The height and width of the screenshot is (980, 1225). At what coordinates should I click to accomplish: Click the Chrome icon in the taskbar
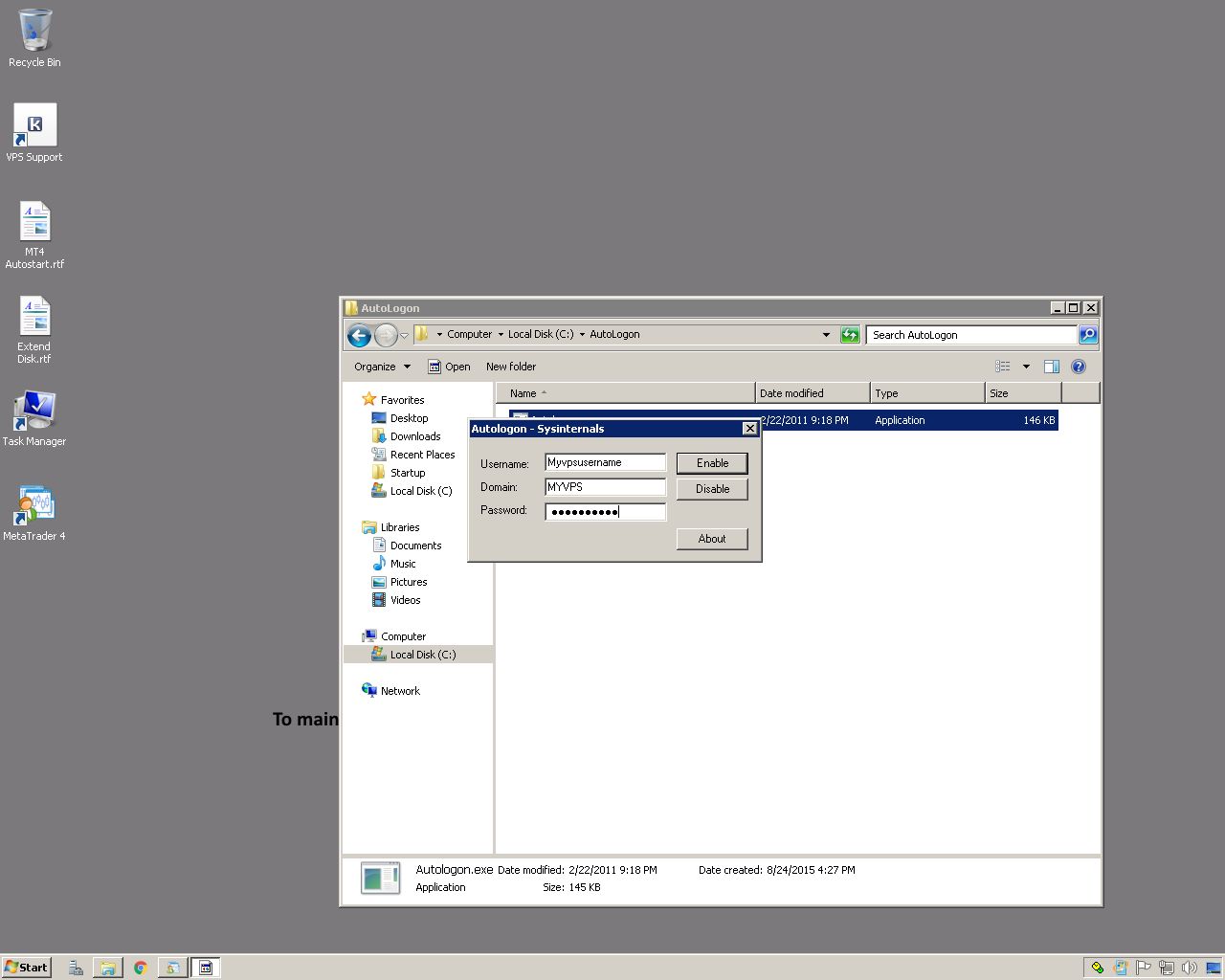[x=140, y=968]
